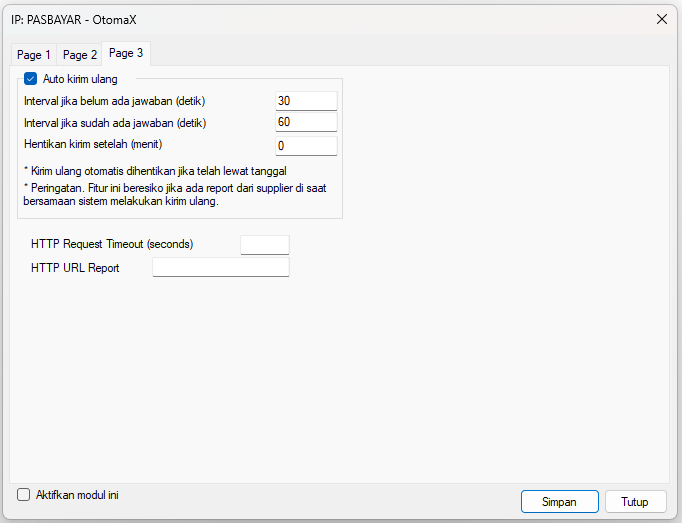682x523 pixels.
Task: Select the Hentikan kirim setelah value field
Action: tap(306, 146)
